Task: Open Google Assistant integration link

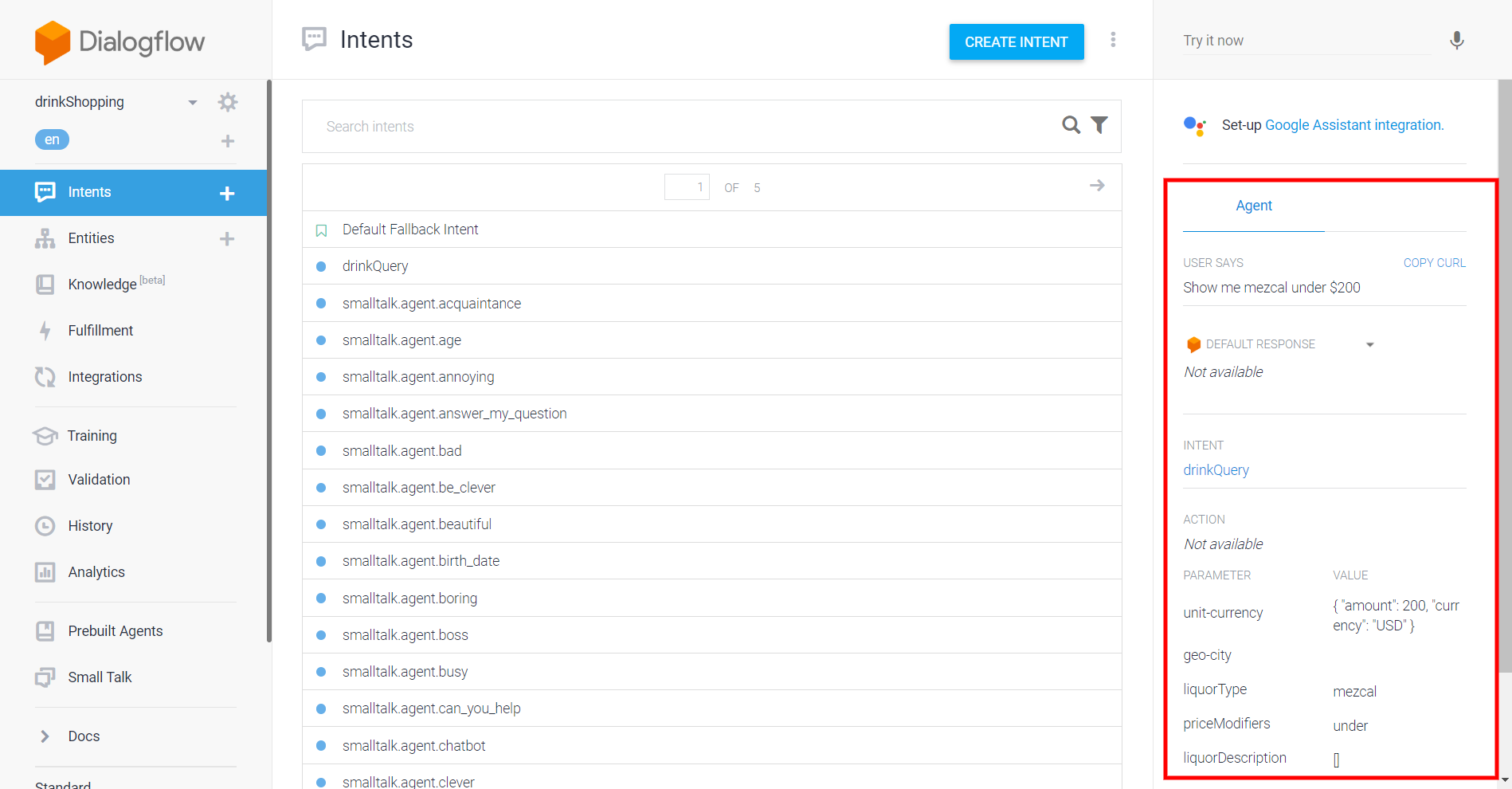Action: pos(1354,125)
